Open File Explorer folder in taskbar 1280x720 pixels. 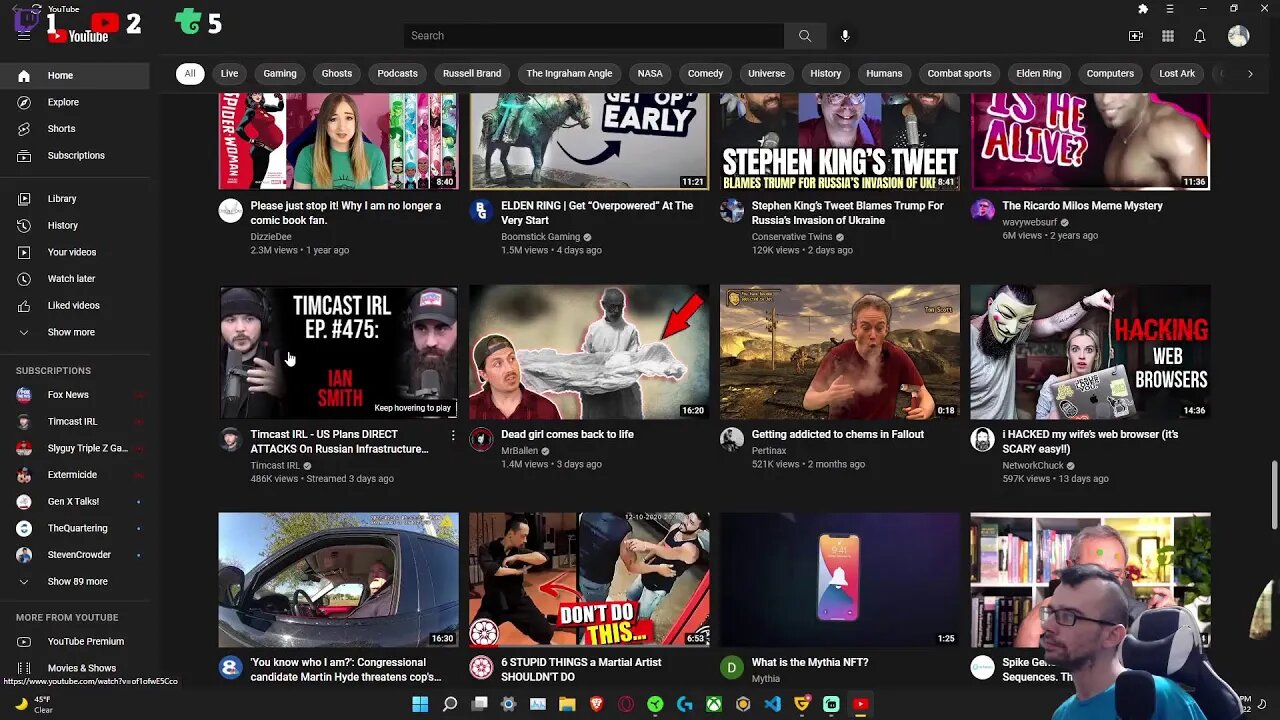[567, 704]
